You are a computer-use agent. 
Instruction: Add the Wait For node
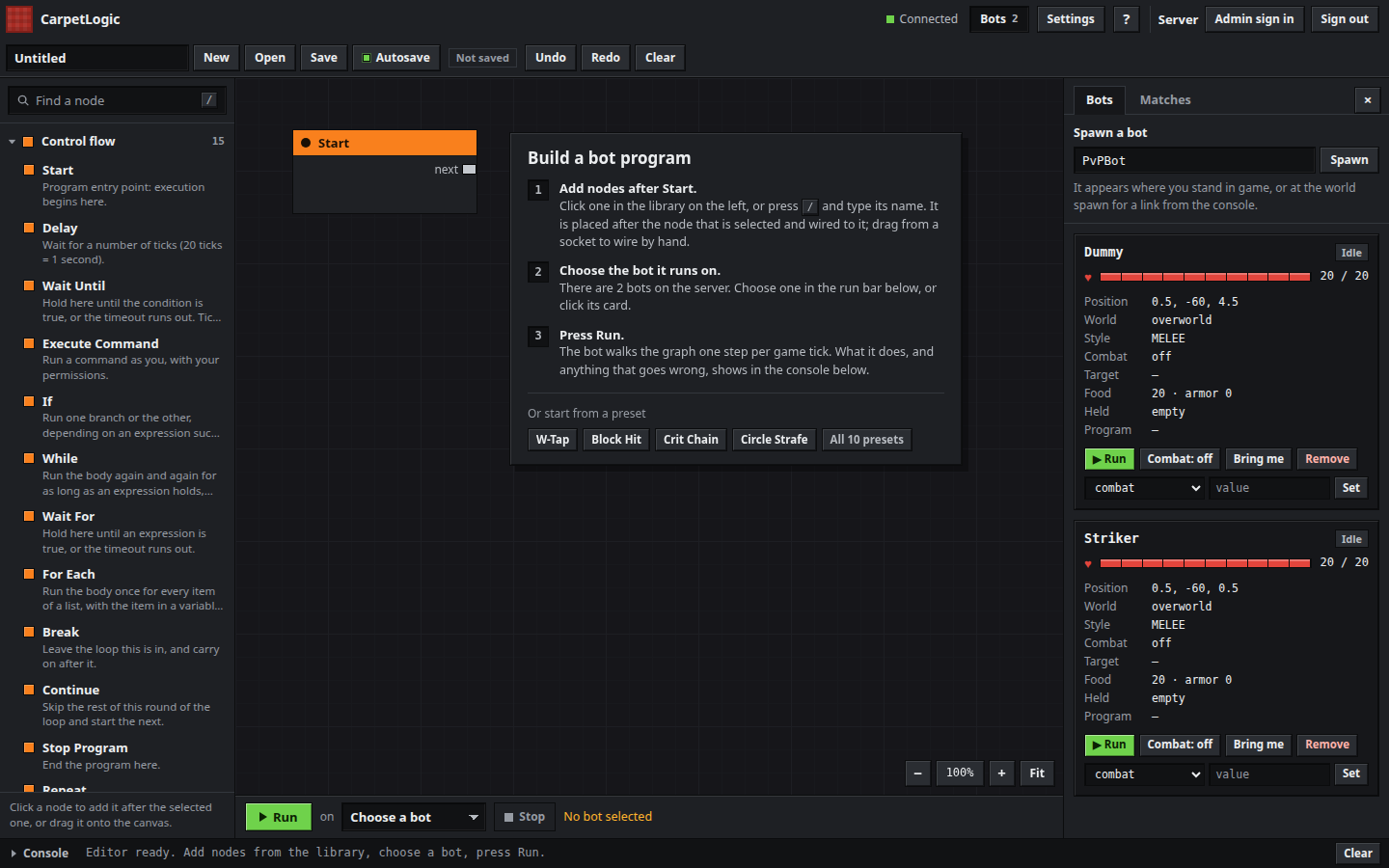coord(117,531)
